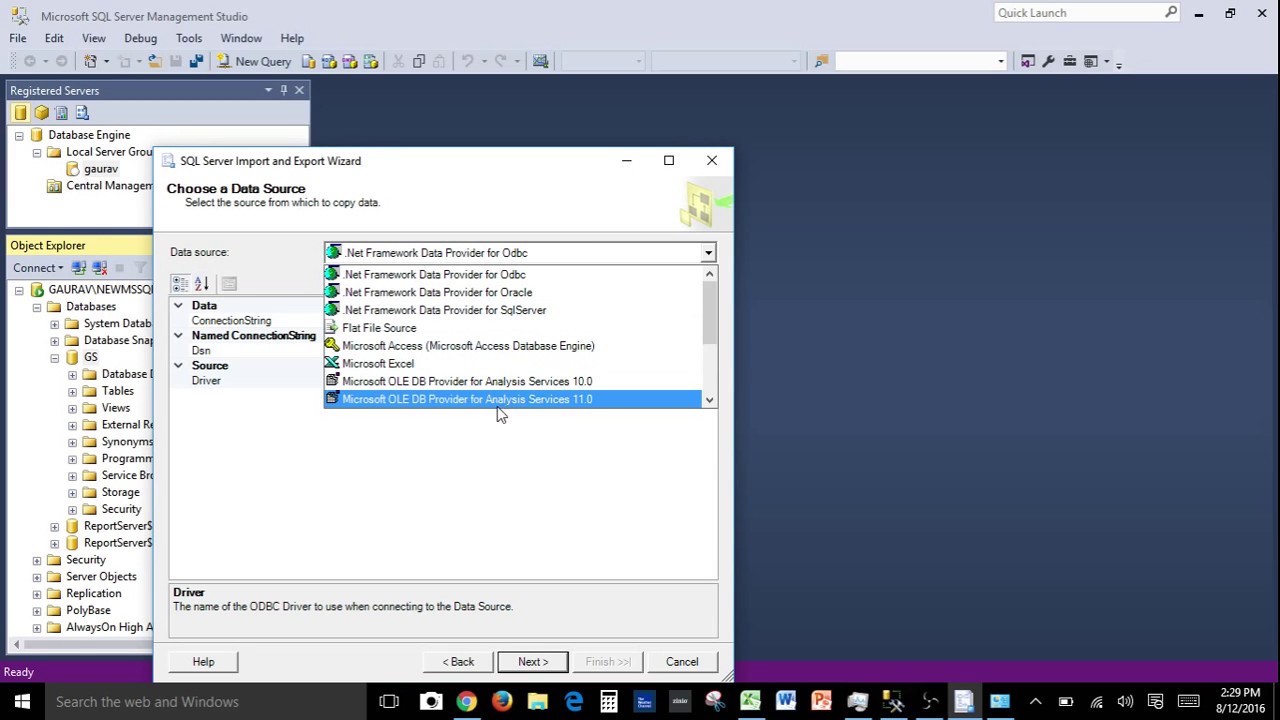Click the Copy toolbar icon
Image resolution: width=1280 pixels, height=720 pixels.
419,61
